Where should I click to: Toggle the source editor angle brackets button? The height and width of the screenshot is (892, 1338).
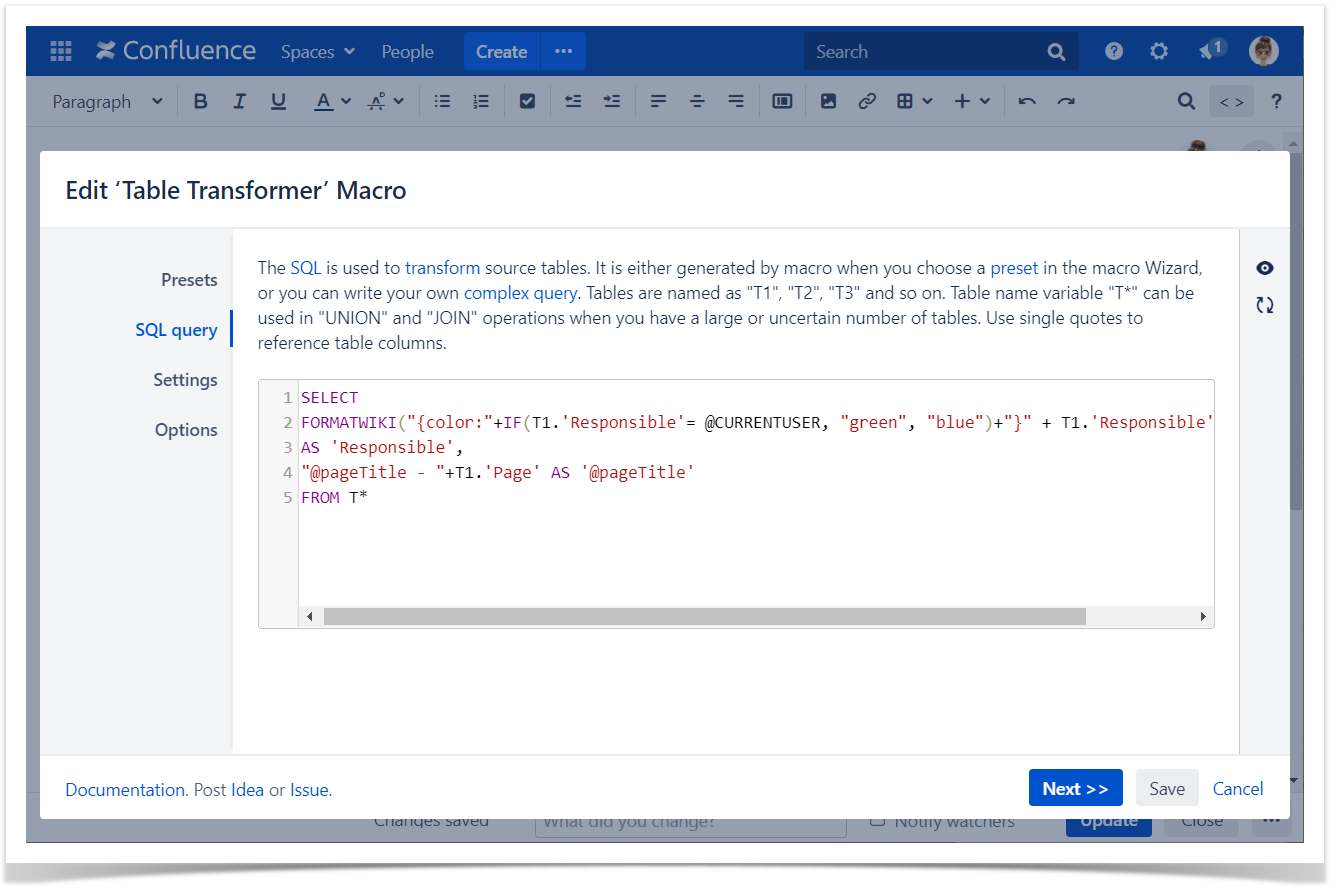1231,101
